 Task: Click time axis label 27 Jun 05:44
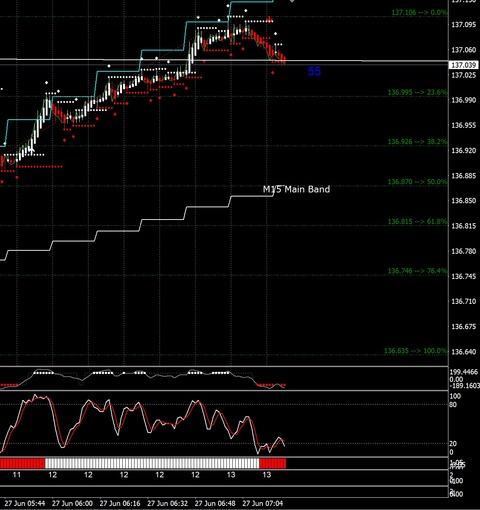pos(25,503)
